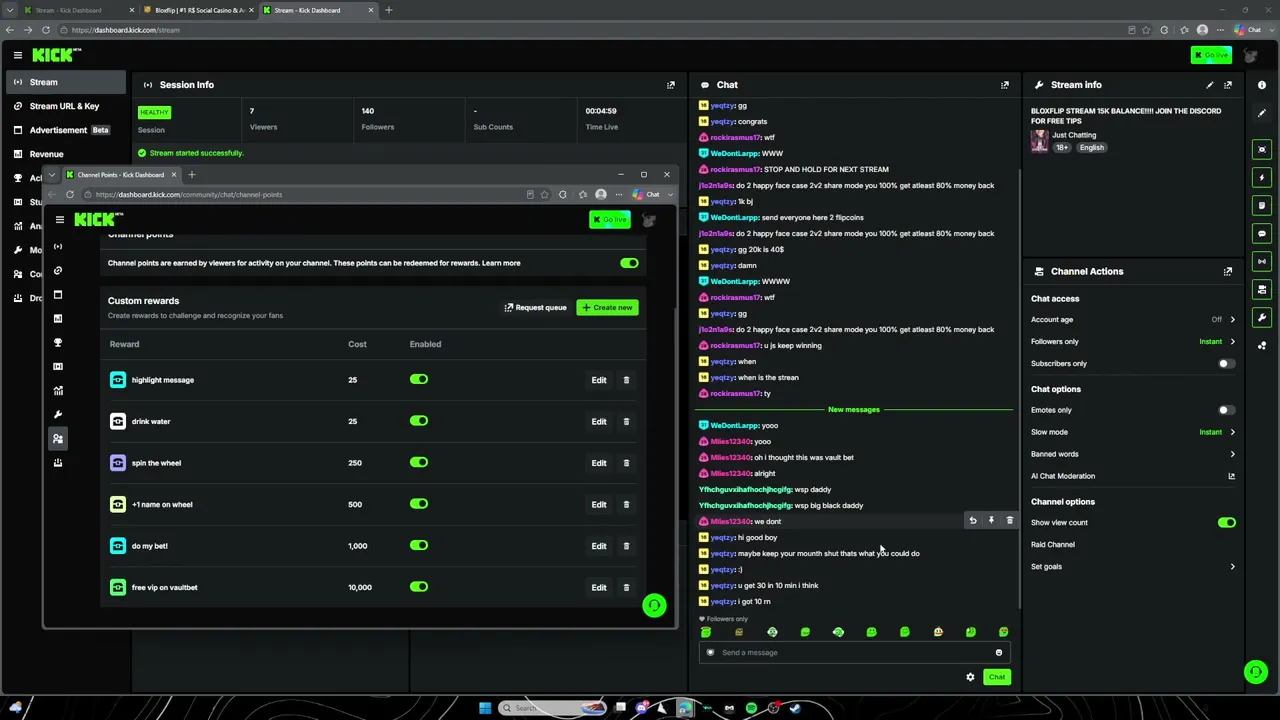Image resolution: width=1280 pixels, height=720 pixels.
Task: Delete the spin the wheel reward
Action: pyautogui.click(x=626, y=463)
